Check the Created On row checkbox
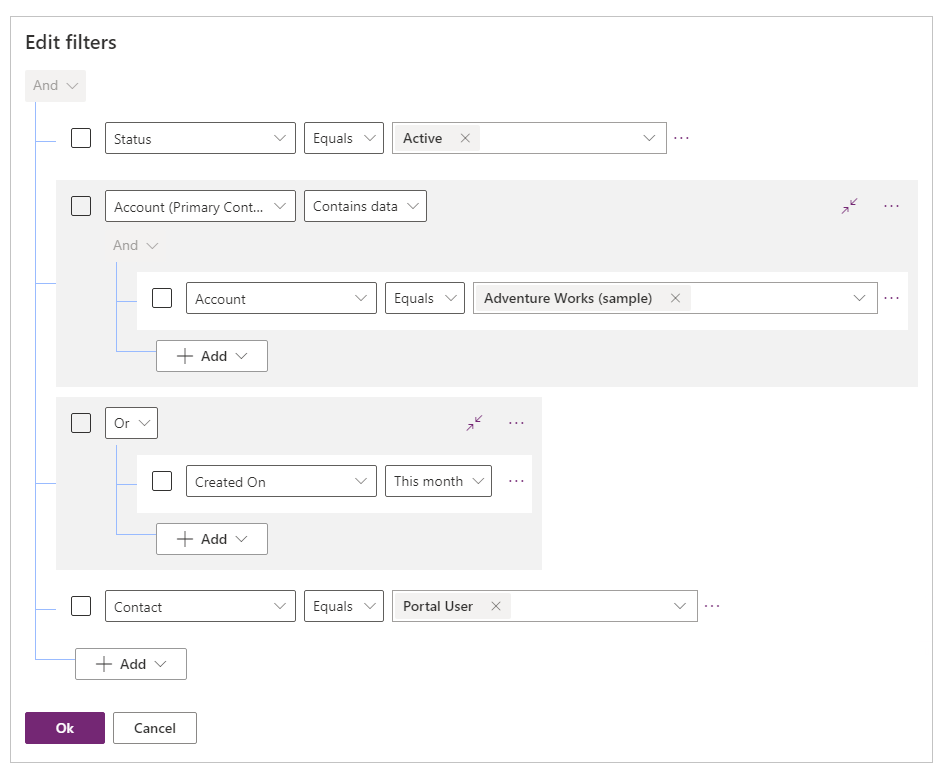This screenshot has height=778, width=948. [x=162, y=481]
